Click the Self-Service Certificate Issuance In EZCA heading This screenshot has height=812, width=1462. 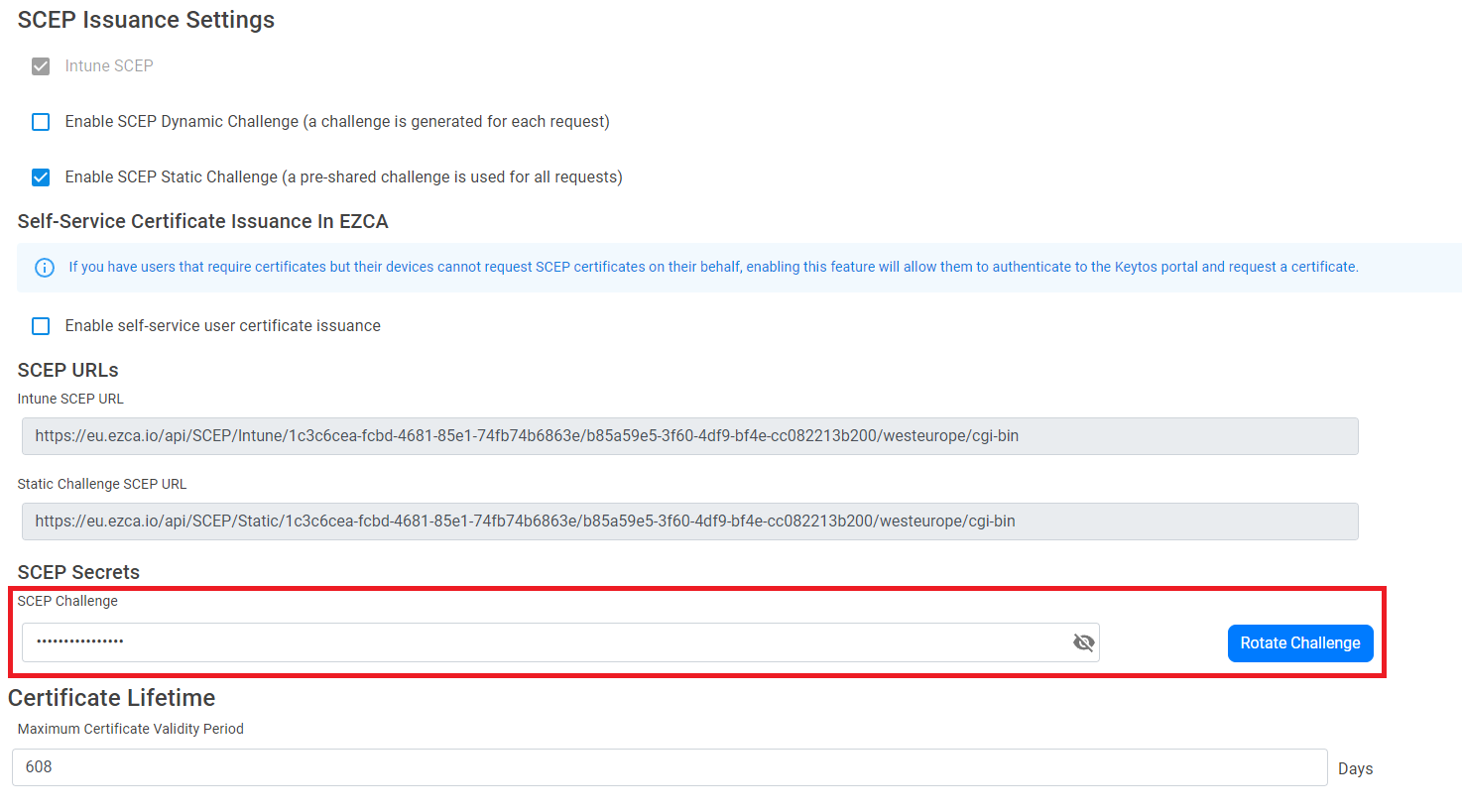[x=202, y=221]
